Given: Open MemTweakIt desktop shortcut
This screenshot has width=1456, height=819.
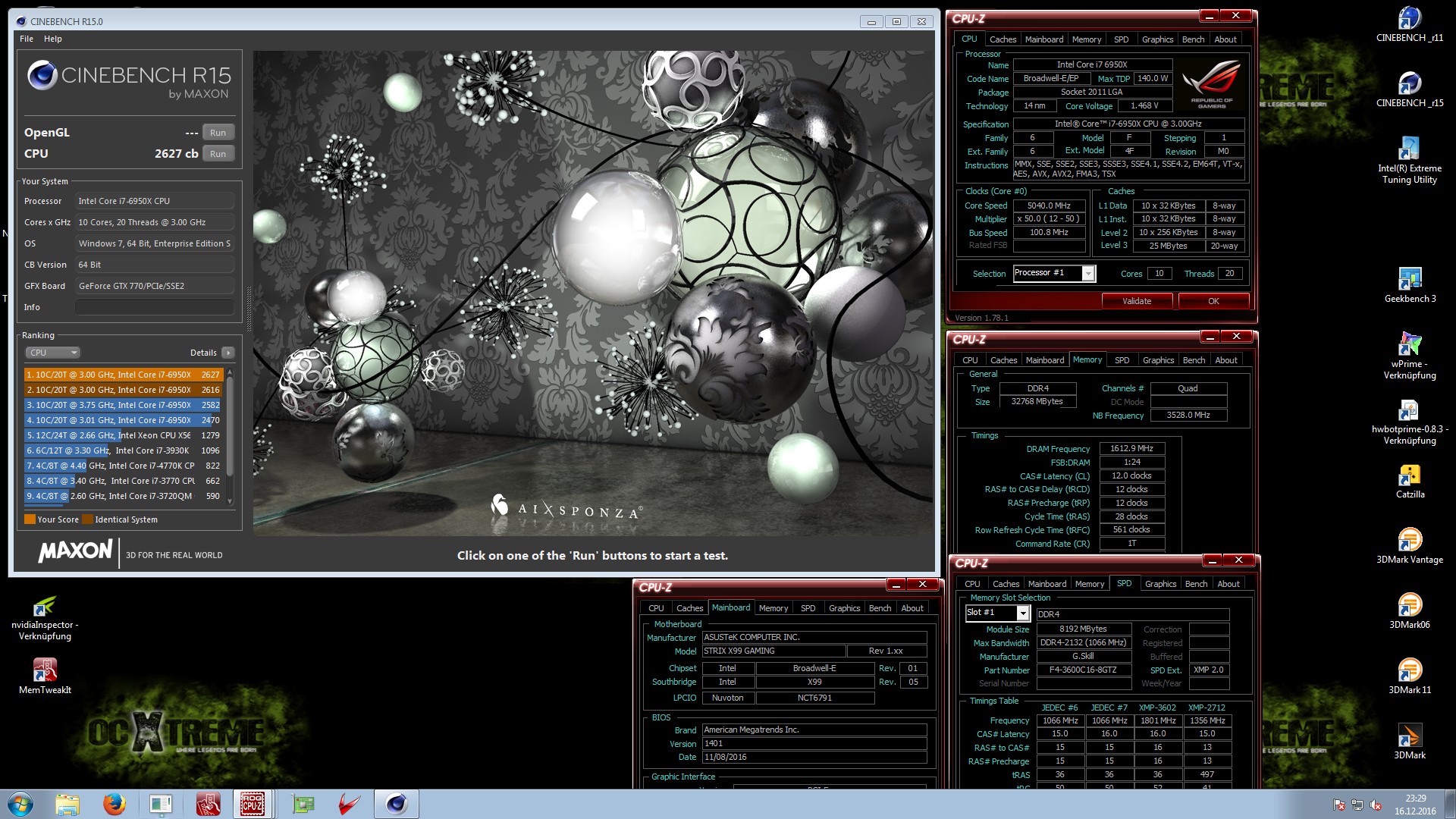Looking at the screenshot, I should (x=45, y=676).
